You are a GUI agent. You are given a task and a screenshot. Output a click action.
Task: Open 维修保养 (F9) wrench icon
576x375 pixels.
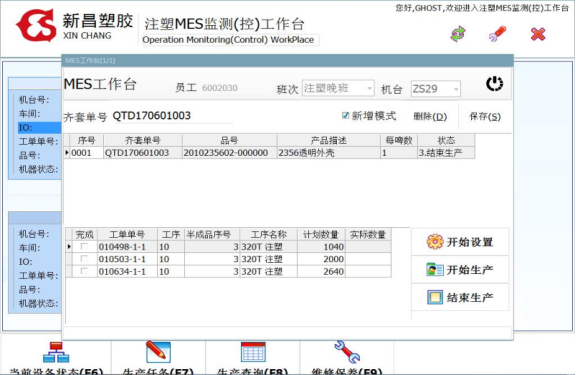tap(347, 352)
